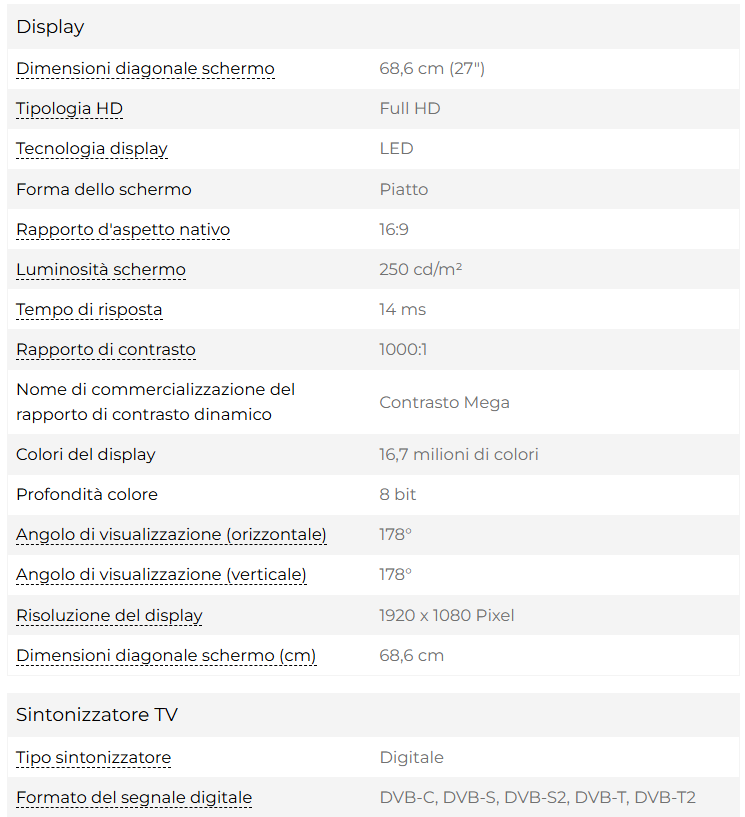Open the "Risoluzione del display" term
Image resolution: width=745 pixels, height=817 pixels.
(109, 616)
